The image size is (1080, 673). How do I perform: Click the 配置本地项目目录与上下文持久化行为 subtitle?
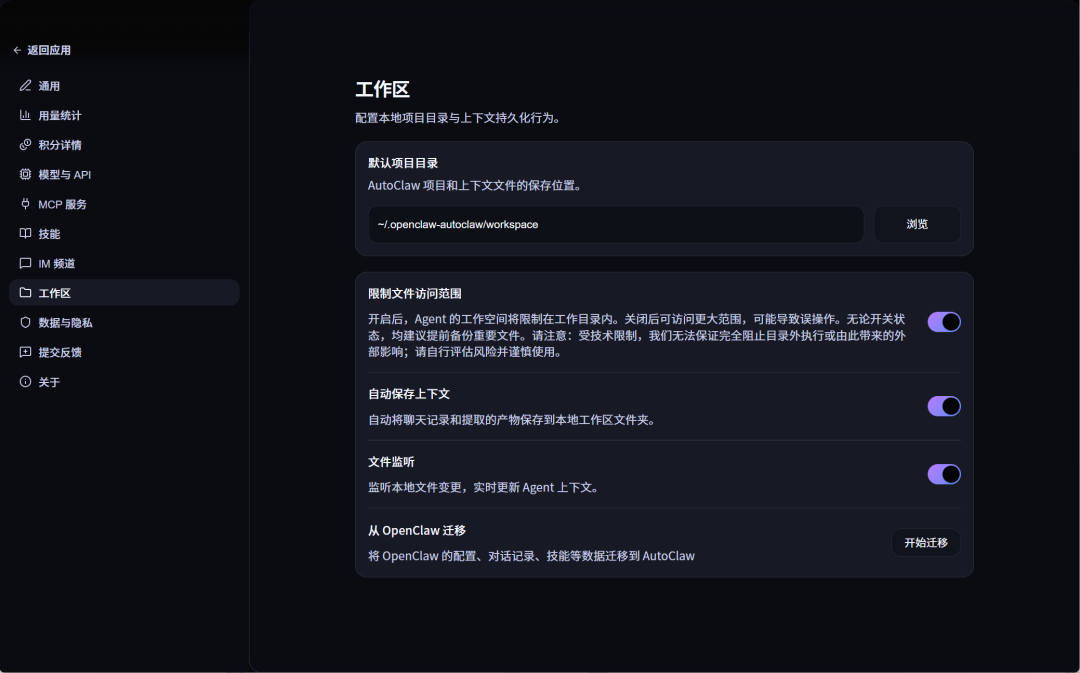[x=459, y=118]
